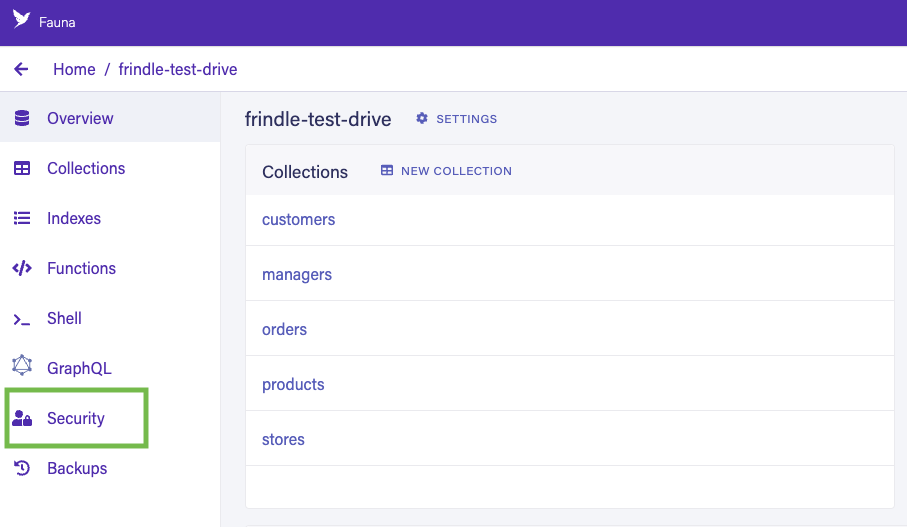Navigate to Home breadcrumb link
The height and width of the screenshot is (527, 907).
click(74, 69)
